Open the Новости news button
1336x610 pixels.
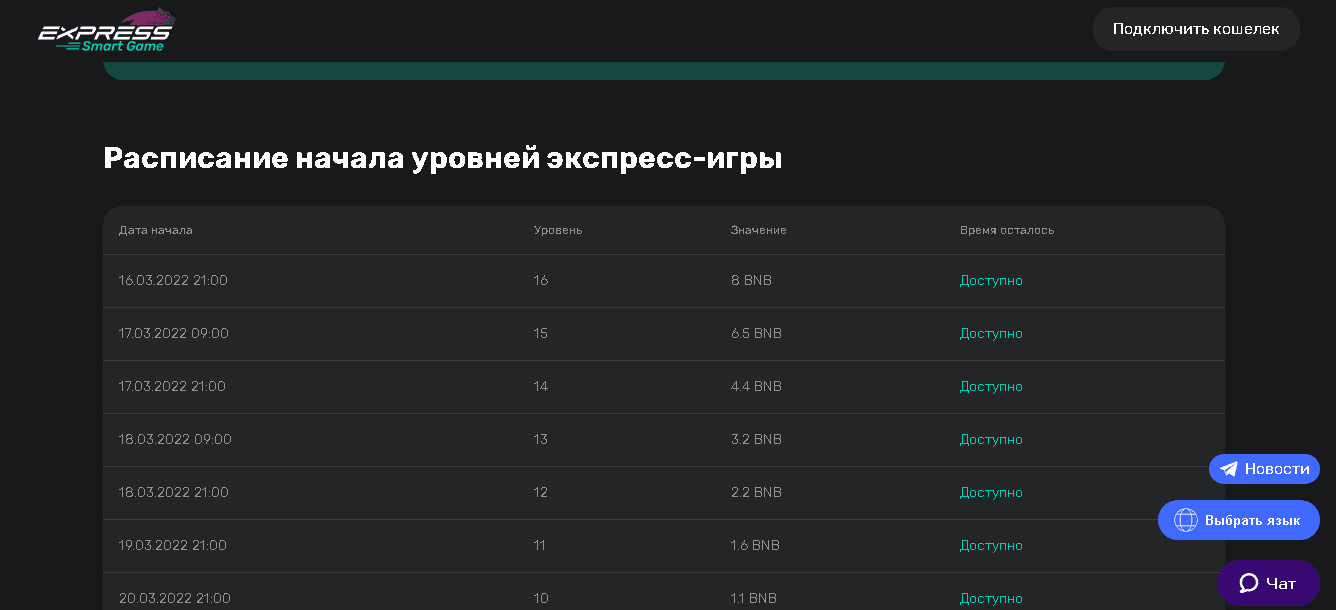[1264, 469]
